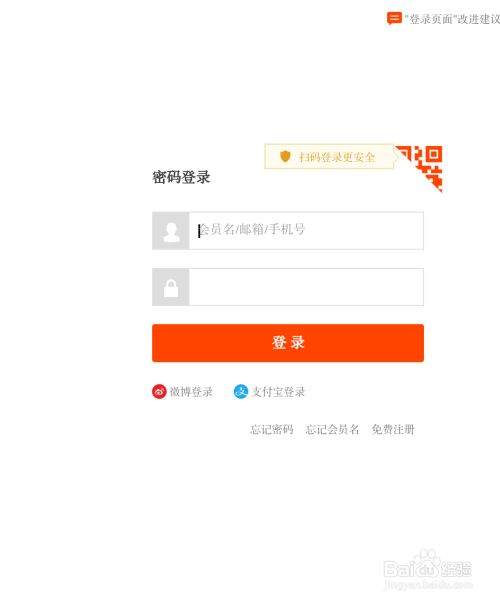Focus the empty password input field
This screenshot has width=500, height=602.
[306, 287]
